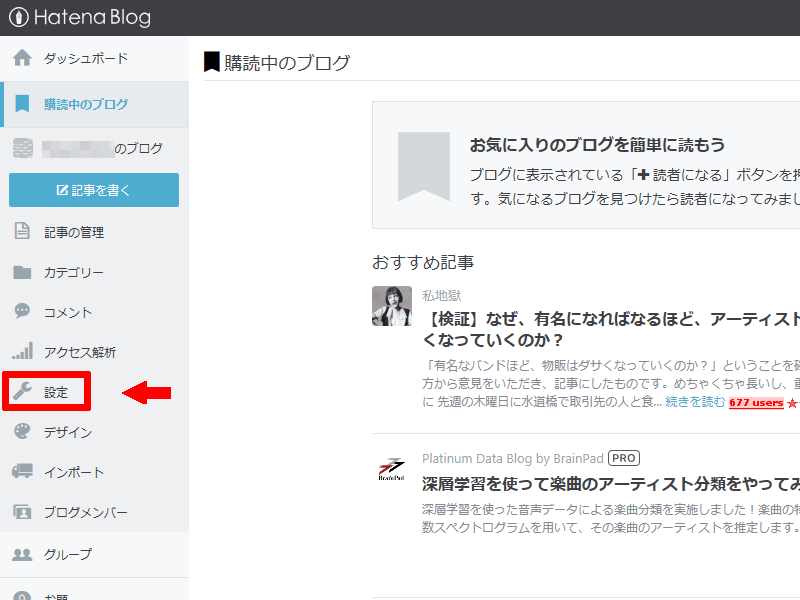Open the 677 users bookmark count link
The height and width of the screenshot is (600, 800).
(756, 403)
